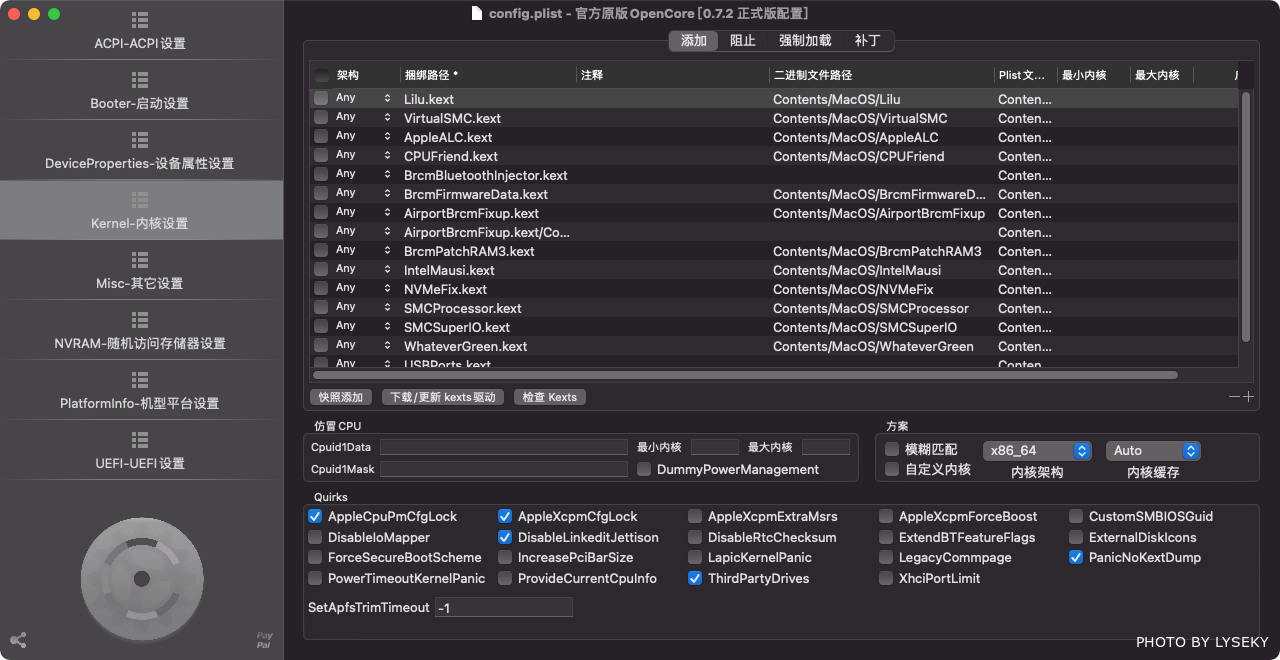
Task: Open the Misc settings section
Action: coord(140,271)
